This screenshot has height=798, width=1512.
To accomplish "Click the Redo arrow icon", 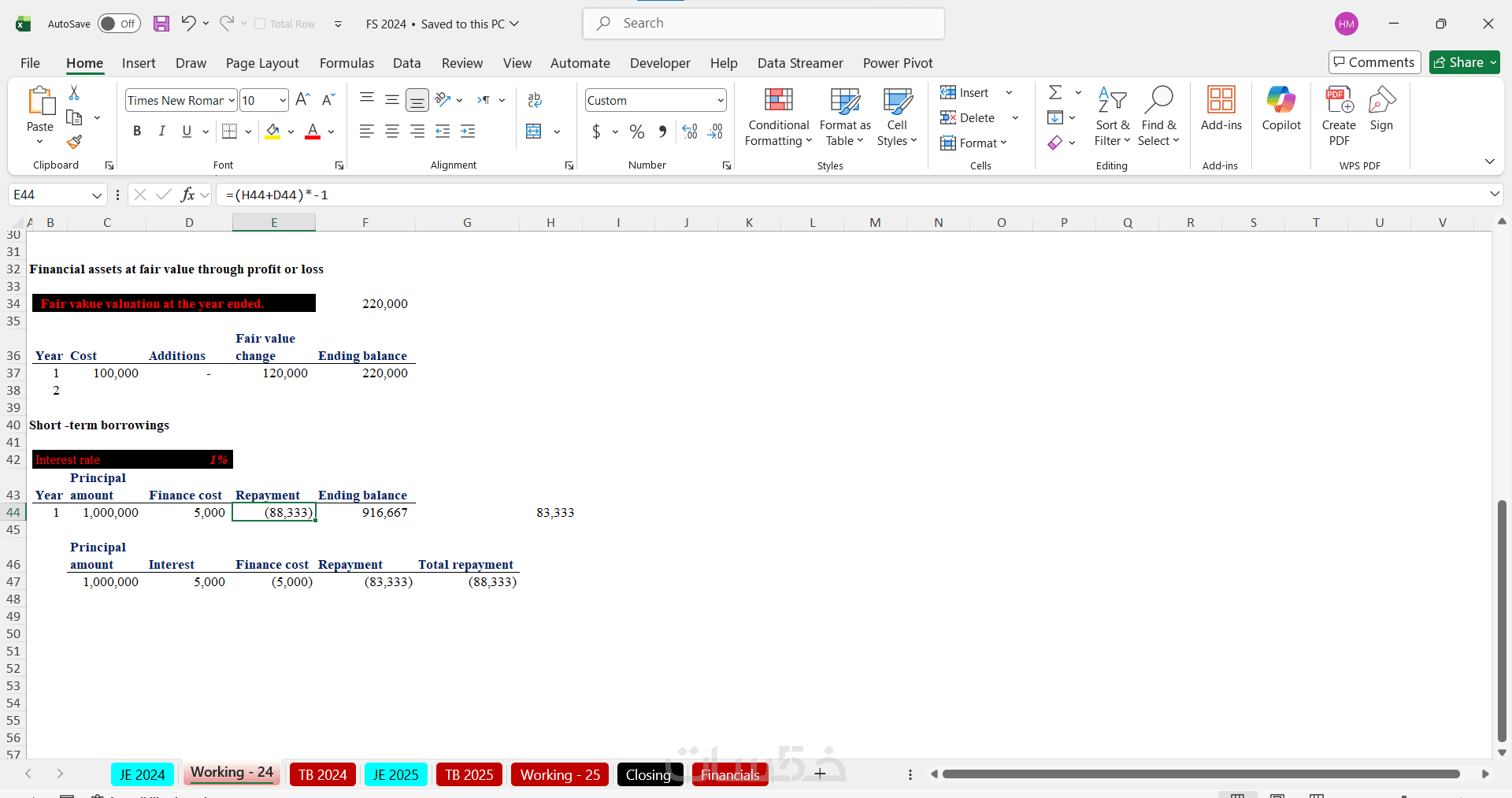I will pyautogui.click(x=227, y=23).
